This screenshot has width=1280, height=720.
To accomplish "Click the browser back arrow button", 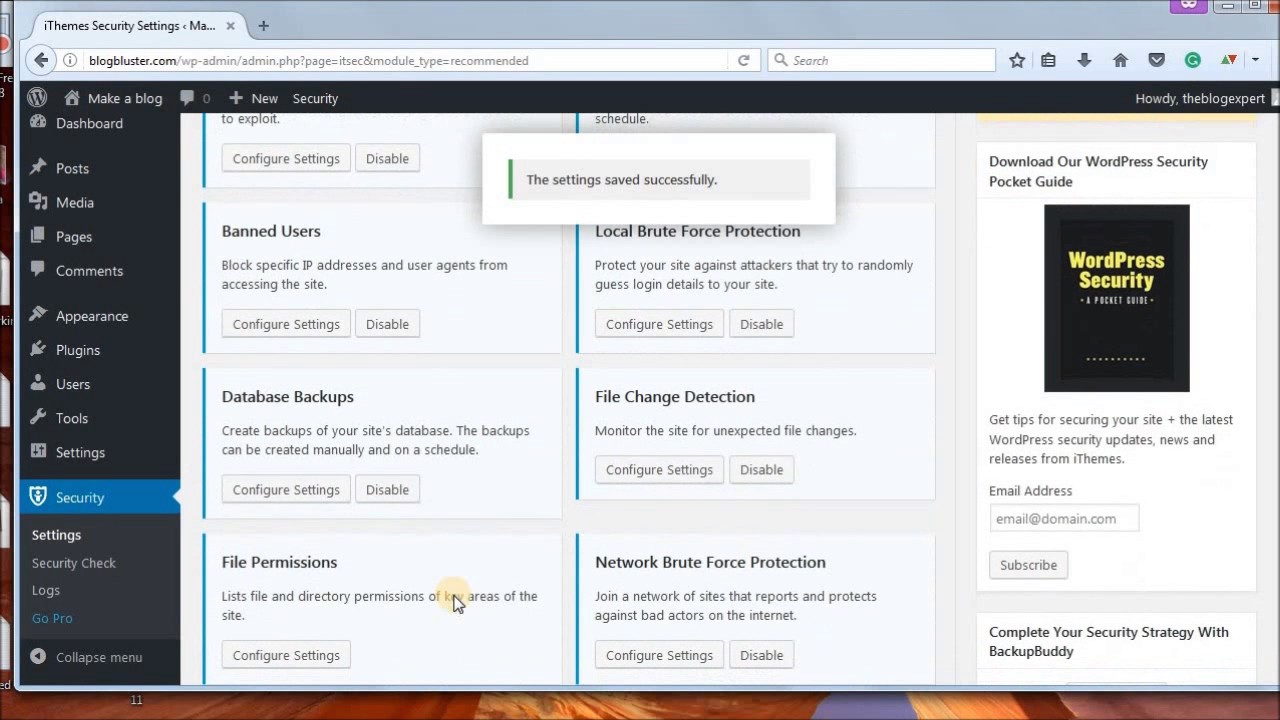I will tap(41, 60).
